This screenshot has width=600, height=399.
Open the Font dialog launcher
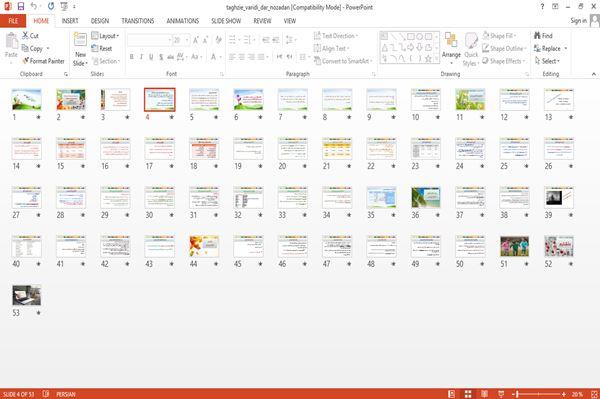click(222, 74)
